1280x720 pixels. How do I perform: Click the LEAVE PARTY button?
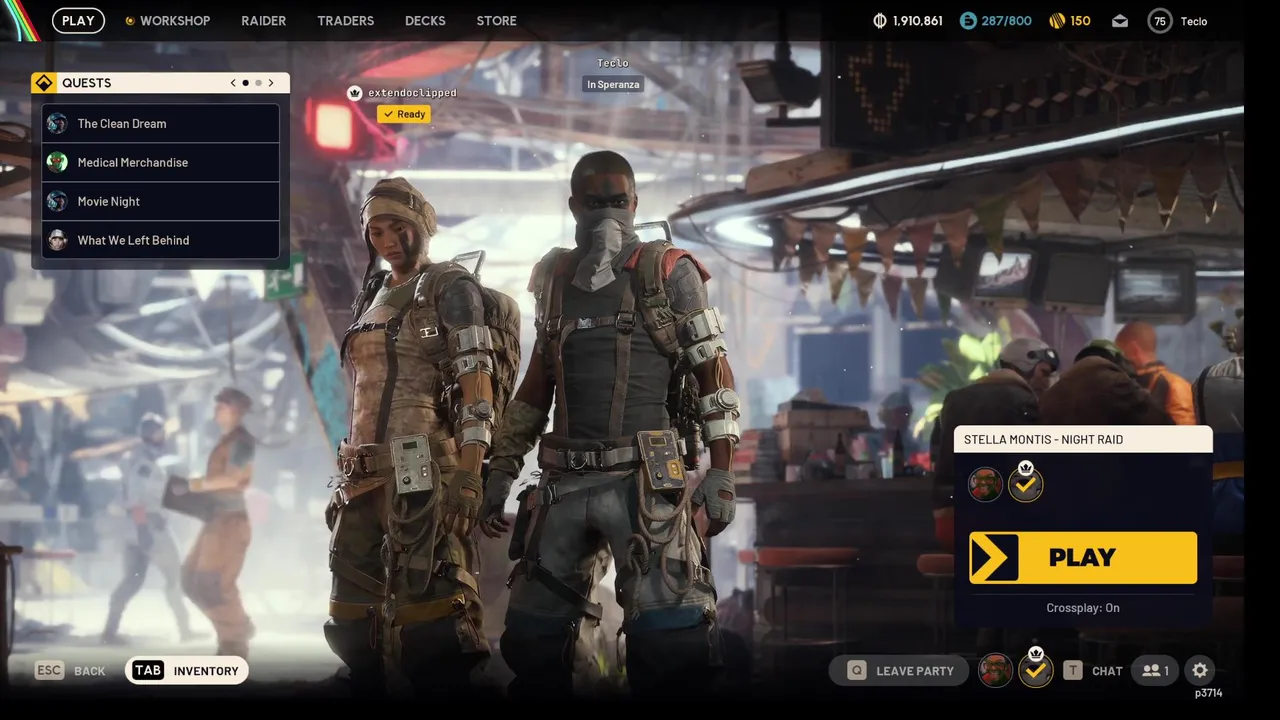point(899,670)
